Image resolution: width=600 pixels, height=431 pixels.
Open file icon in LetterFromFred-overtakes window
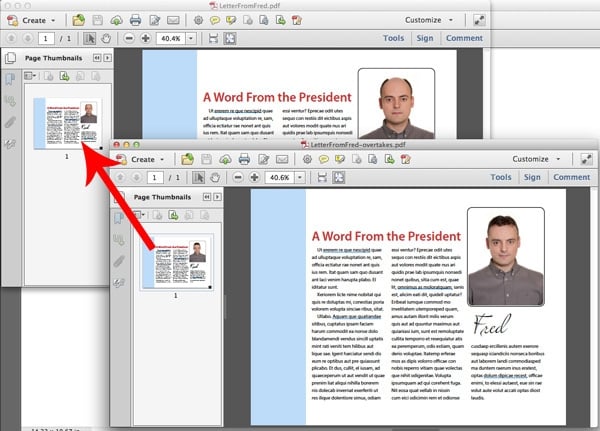click(187, 159)
